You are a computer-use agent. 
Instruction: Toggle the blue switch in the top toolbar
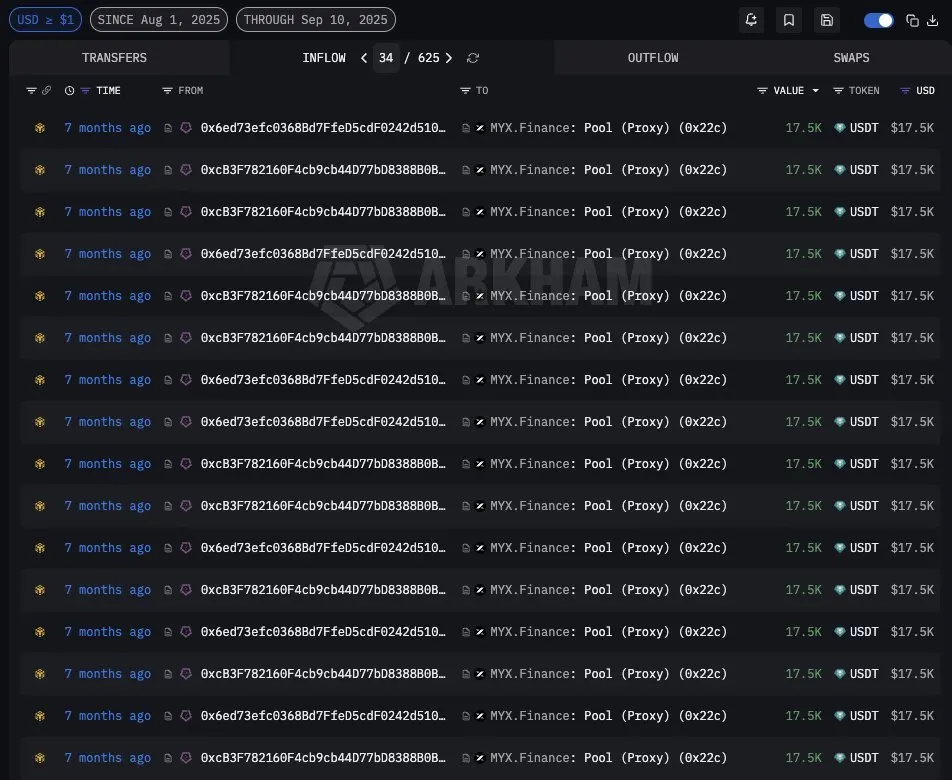(x=879, y=21)
